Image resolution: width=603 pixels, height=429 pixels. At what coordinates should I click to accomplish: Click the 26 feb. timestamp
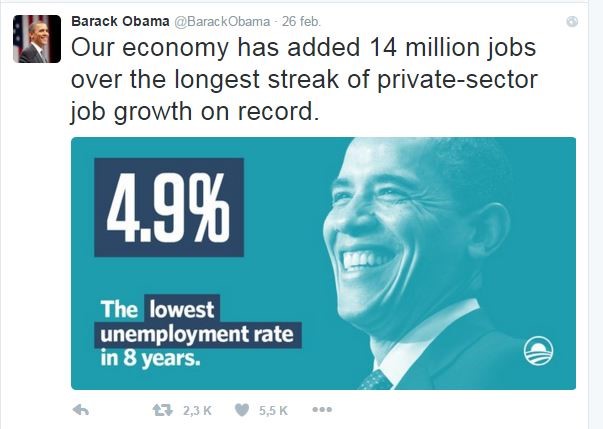pos(301,22)
